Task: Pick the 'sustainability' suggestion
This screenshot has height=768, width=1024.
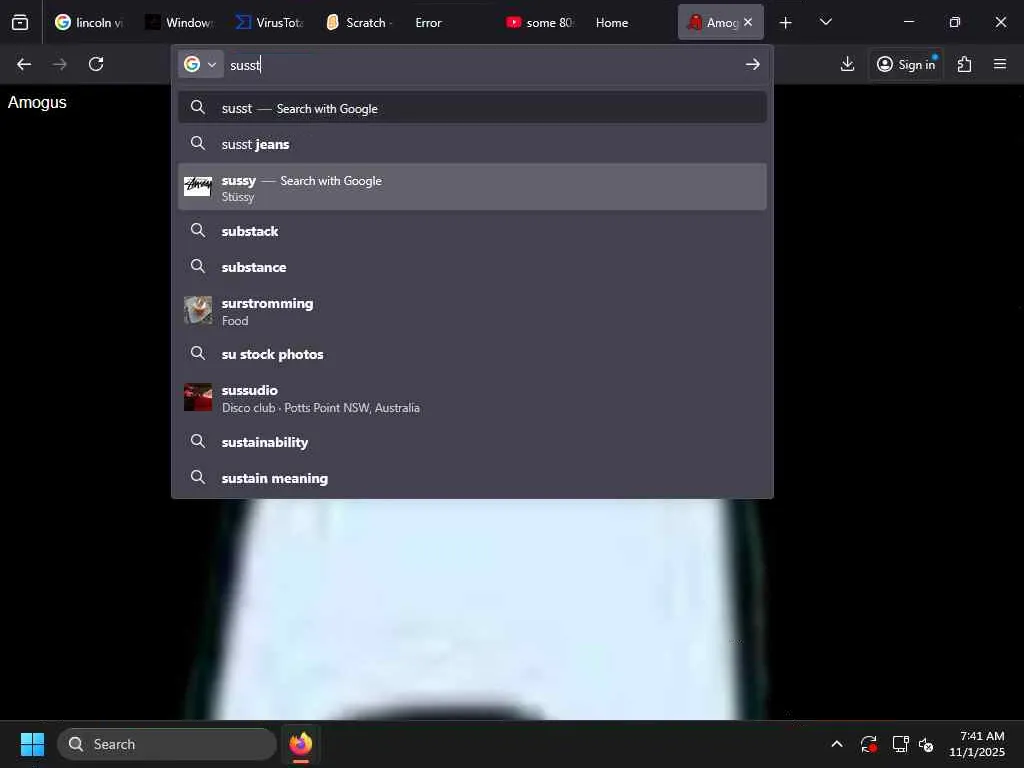Action: [x=472, y=441]
